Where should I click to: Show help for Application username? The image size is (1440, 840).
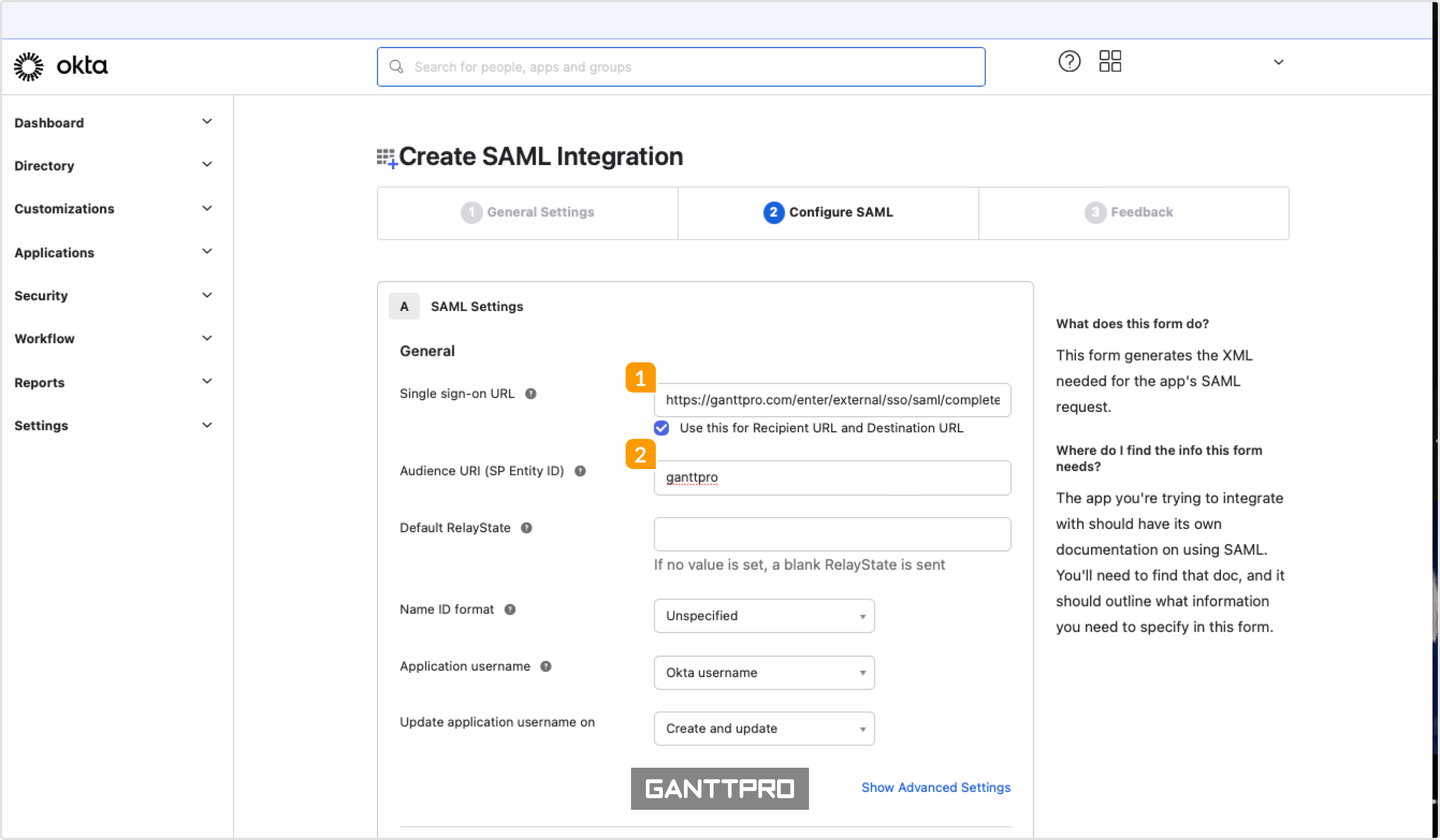pyautogui.click(x=546, y=666)
